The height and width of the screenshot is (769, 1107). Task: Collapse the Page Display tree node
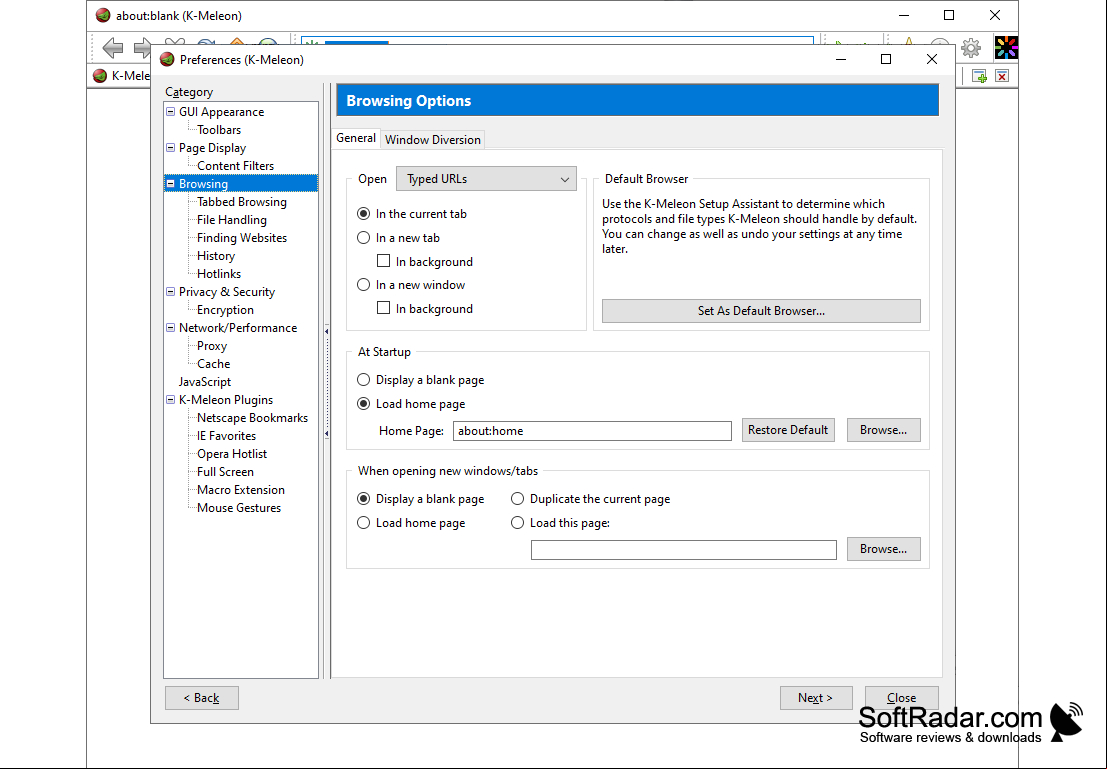(x=170, y=148)
